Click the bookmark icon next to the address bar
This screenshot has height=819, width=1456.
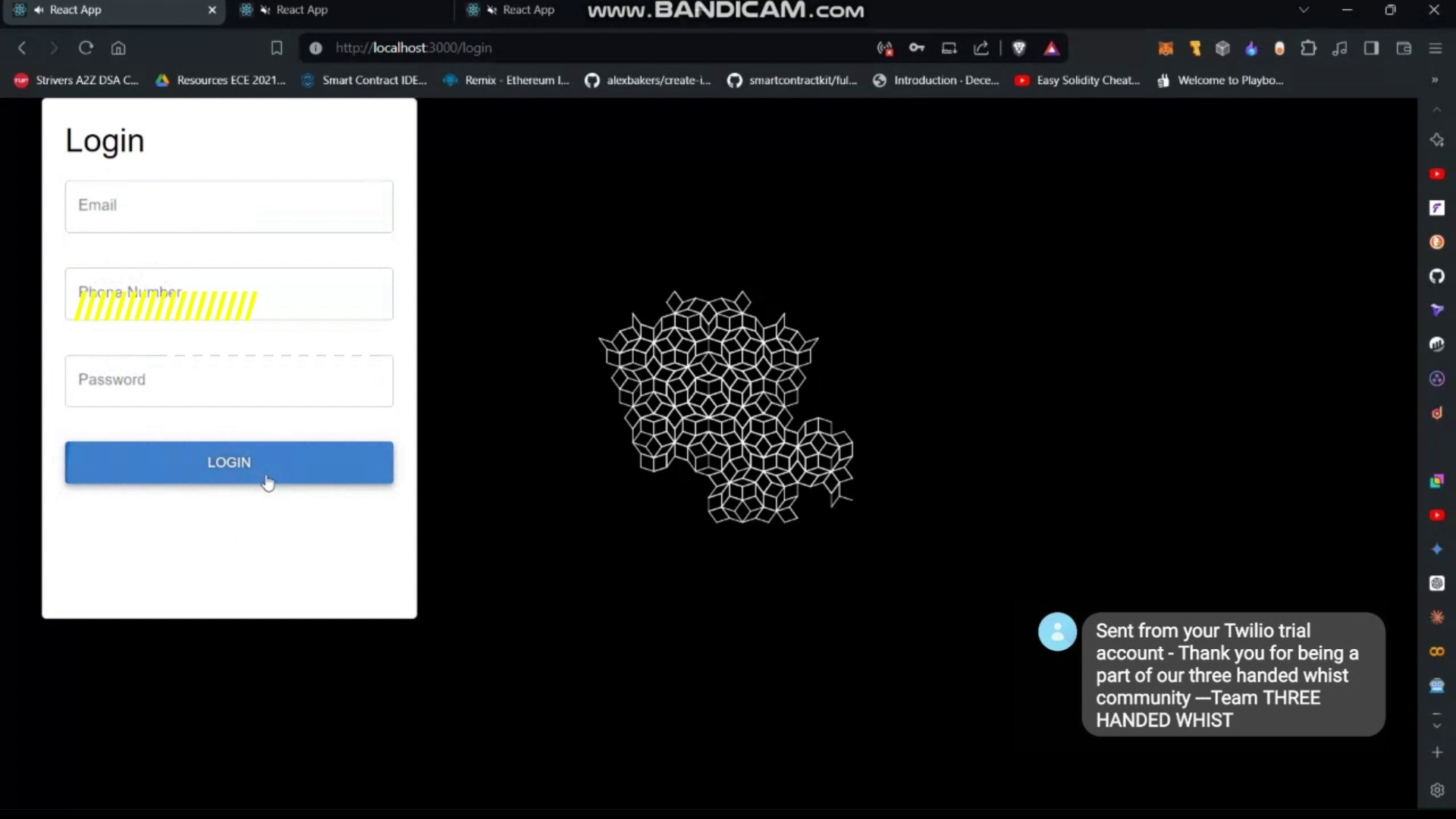click(x=277, y=48)
